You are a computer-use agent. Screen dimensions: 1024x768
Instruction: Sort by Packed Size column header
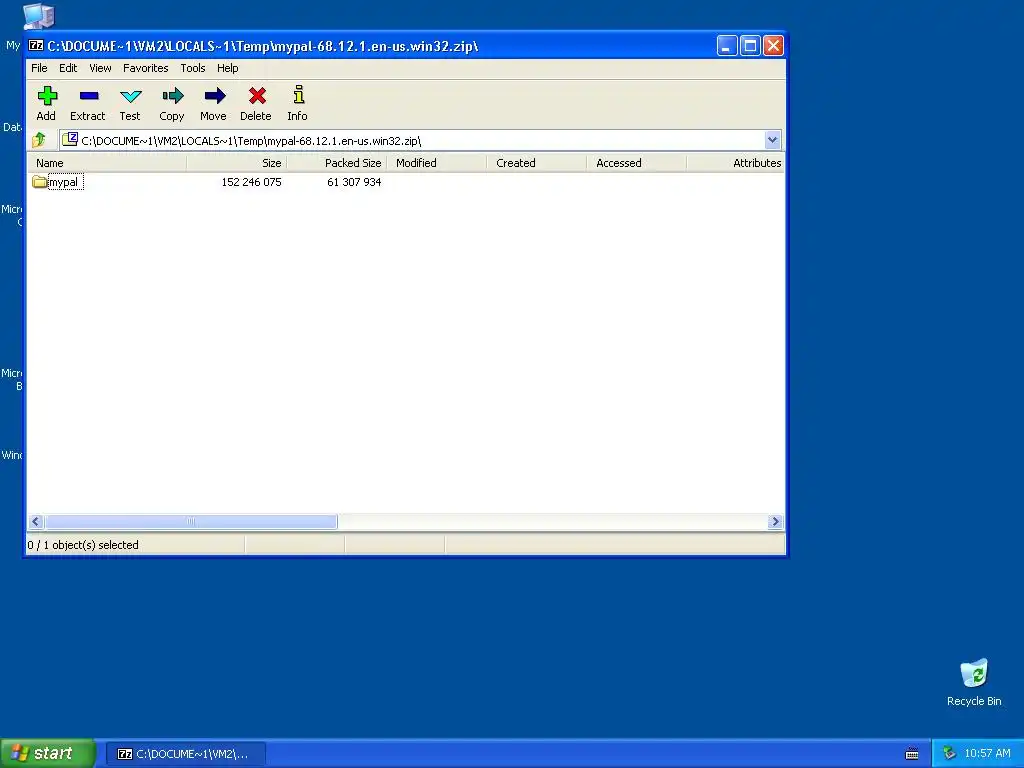click(x=336, y=163)
